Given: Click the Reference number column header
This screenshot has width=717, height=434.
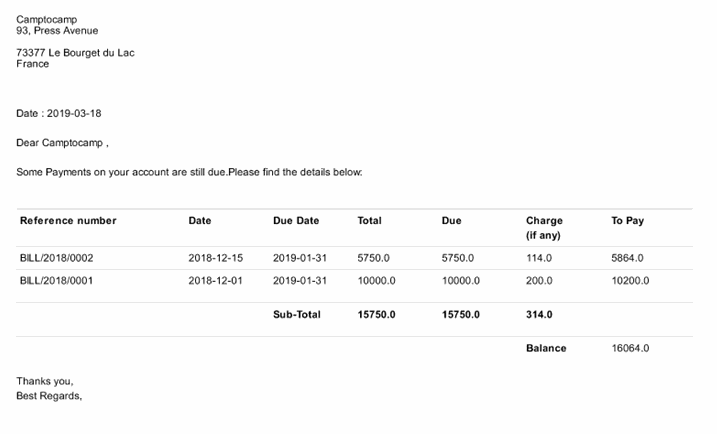Looking at the screenshot, I should [x=68, y=220].
